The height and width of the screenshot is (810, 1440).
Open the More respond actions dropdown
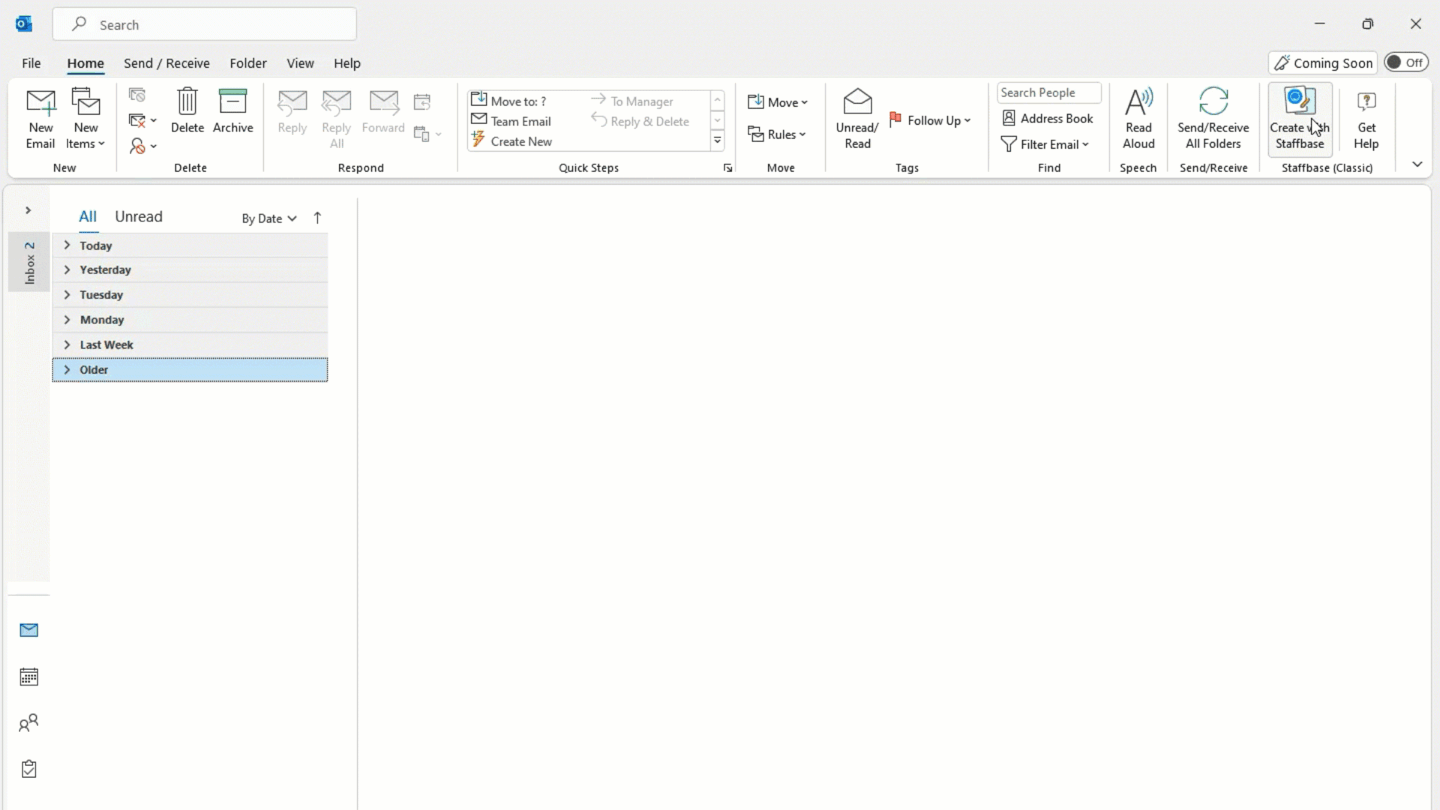click(427, 134)
